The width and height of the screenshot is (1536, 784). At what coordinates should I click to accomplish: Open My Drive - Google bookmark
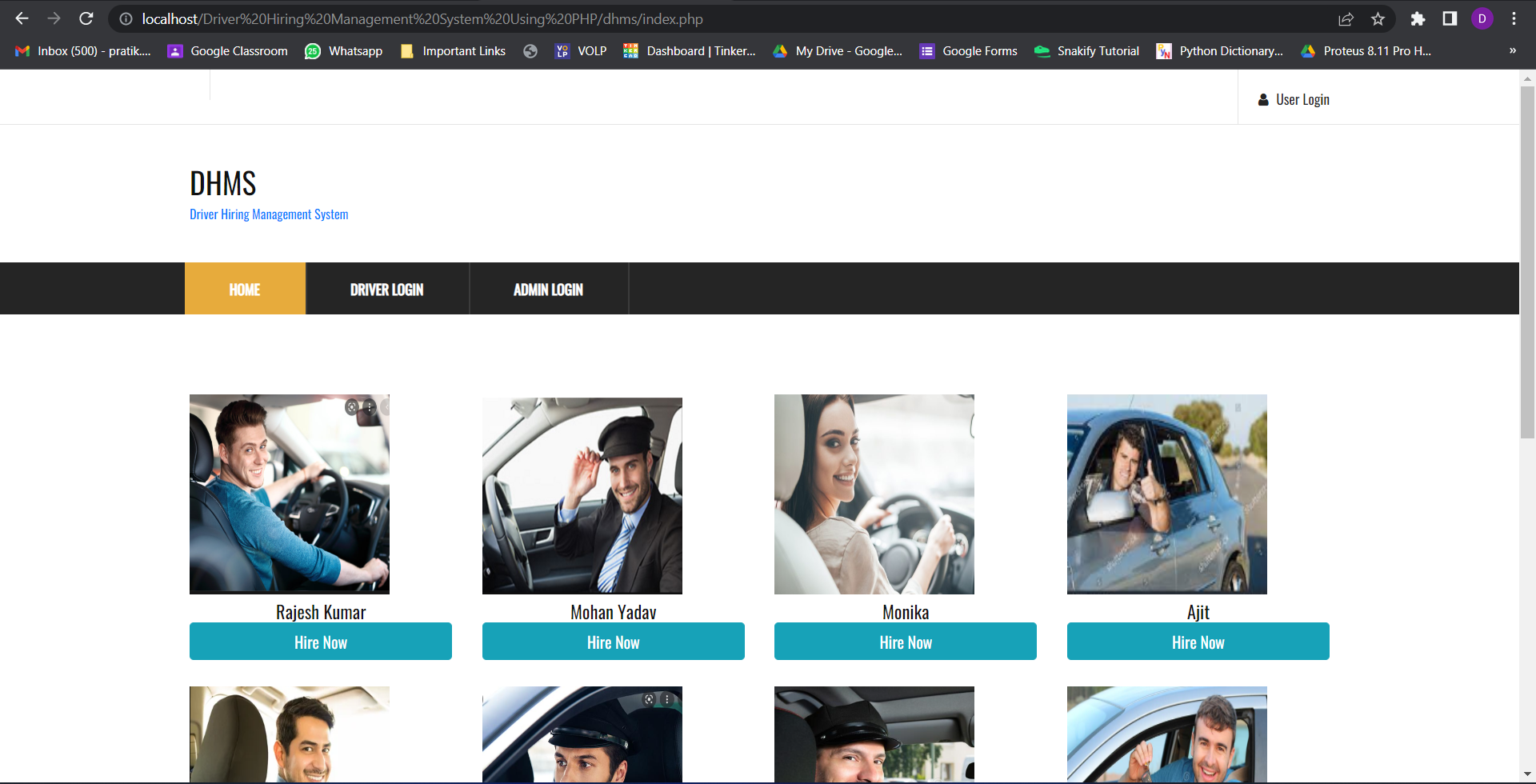point(837,50)
